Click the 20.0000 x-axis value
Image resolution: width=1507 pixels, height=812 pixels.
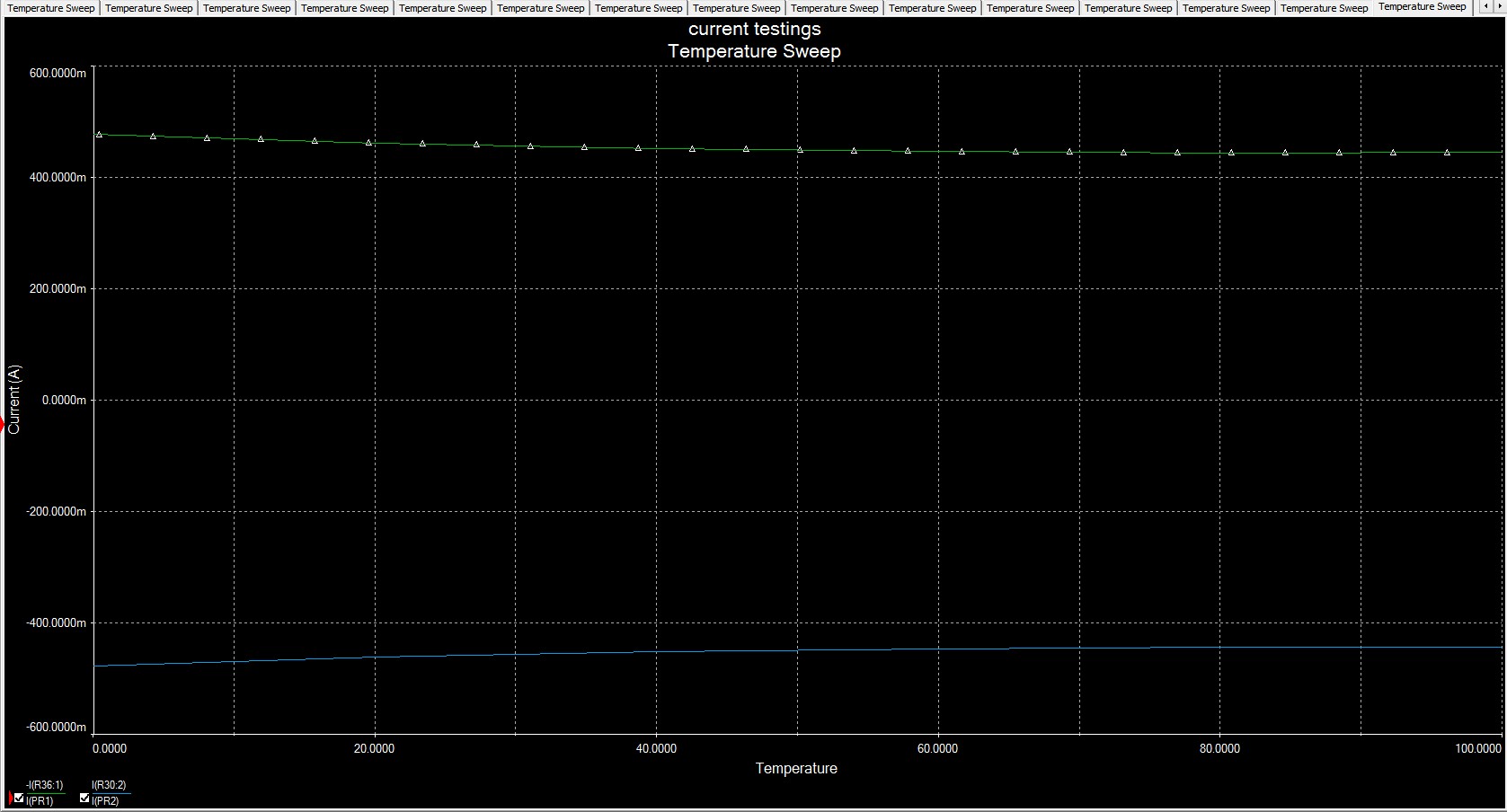(374, 749)
